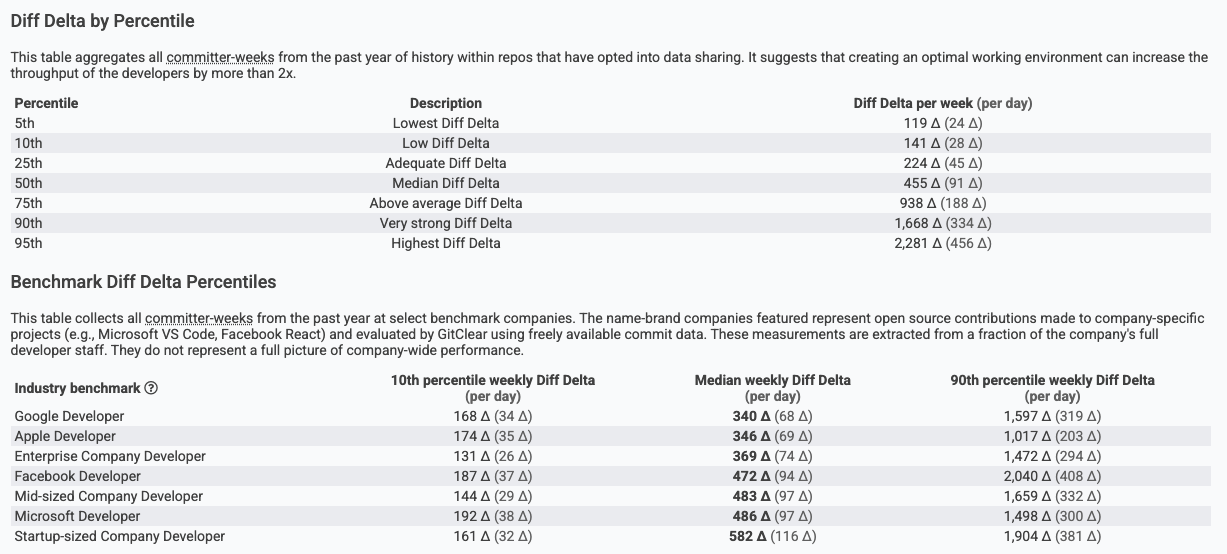Select the Enterprise Company Developer row label
Screen dimensions: 1227x554
tap(110, 456)
